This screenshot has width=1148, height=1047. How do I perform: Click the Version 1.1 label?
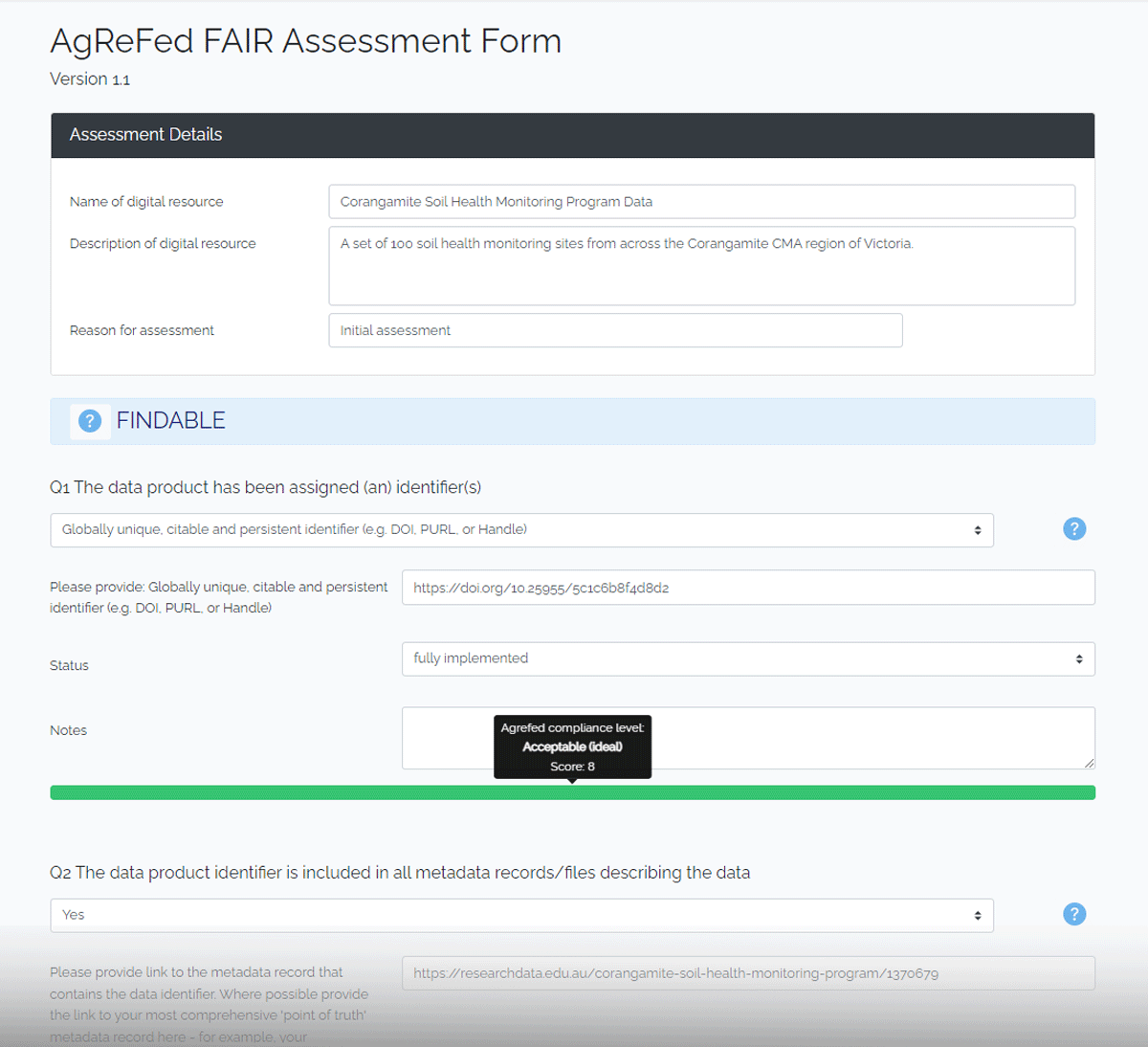point(90,79)
